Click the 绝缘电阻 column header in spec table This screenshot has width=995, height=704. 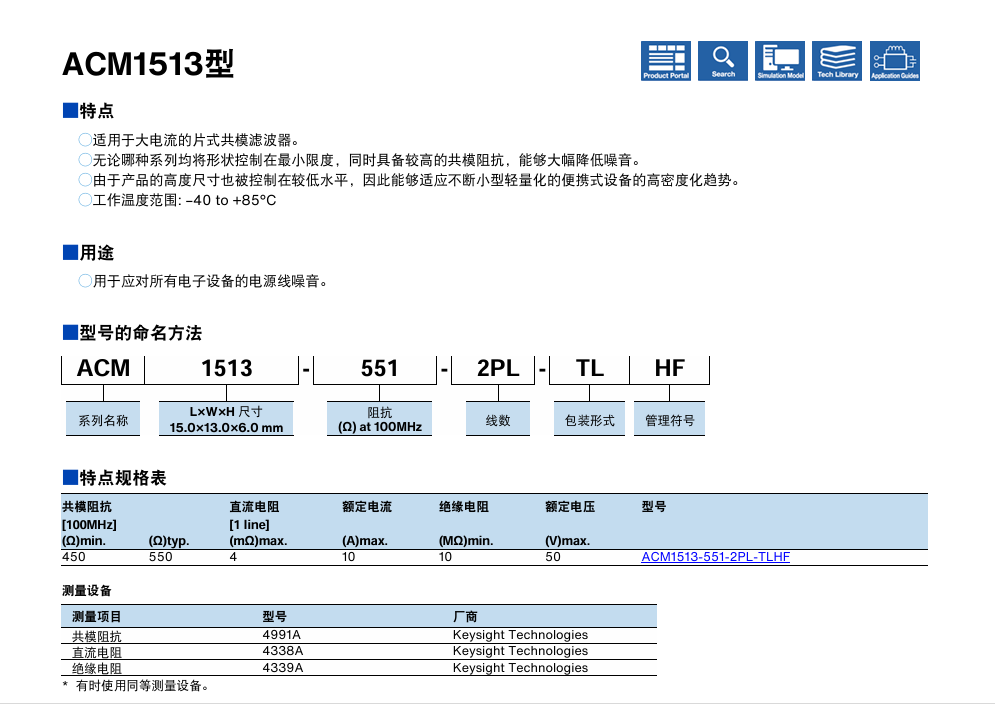(464, 507)
